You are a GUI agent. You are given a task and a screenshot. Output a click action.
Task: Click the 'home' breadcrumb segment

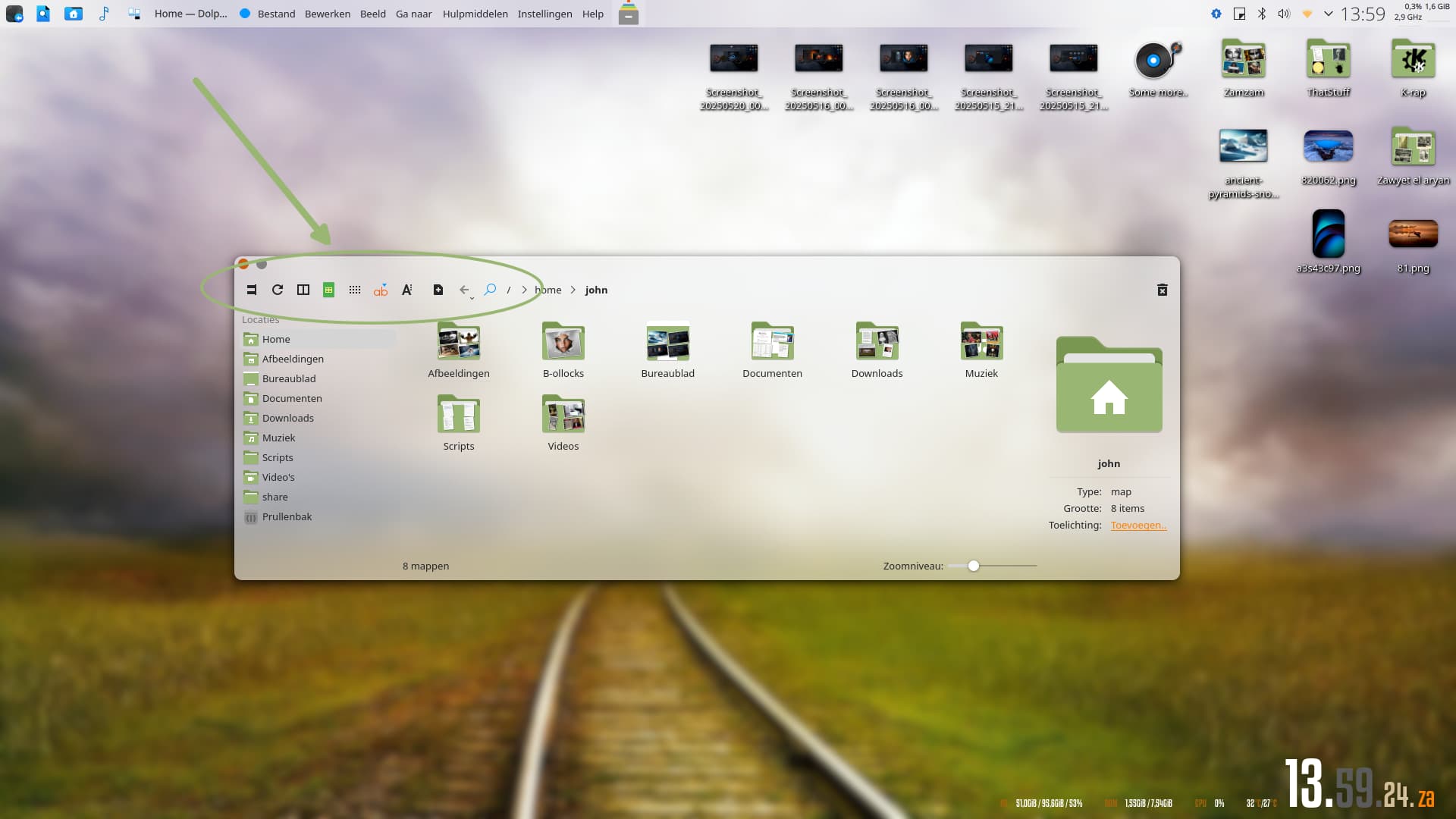(x=548, y=290)
